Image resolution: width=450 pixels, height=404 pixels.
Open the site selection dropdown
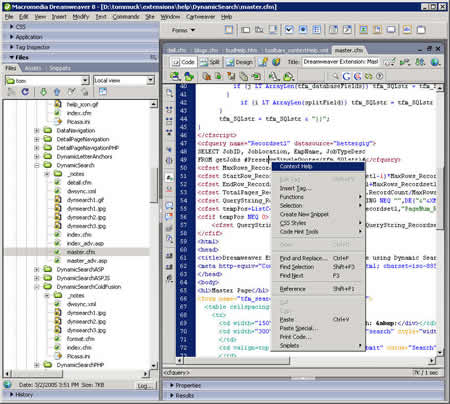point(85,80)
